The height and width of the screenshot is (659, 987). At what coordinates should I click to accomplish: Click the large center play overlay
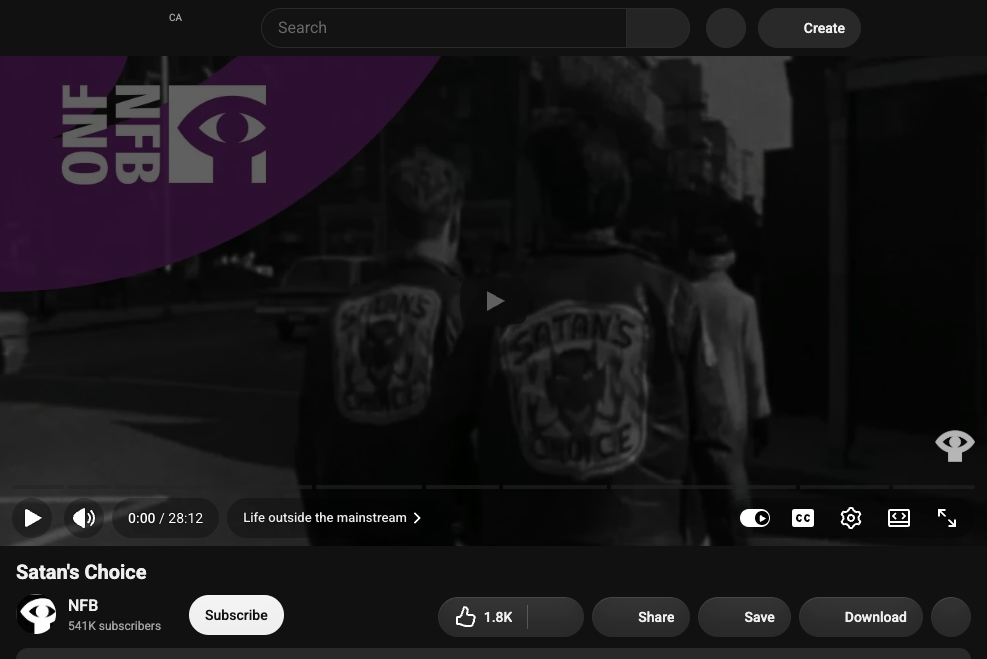tap(494, 301)
